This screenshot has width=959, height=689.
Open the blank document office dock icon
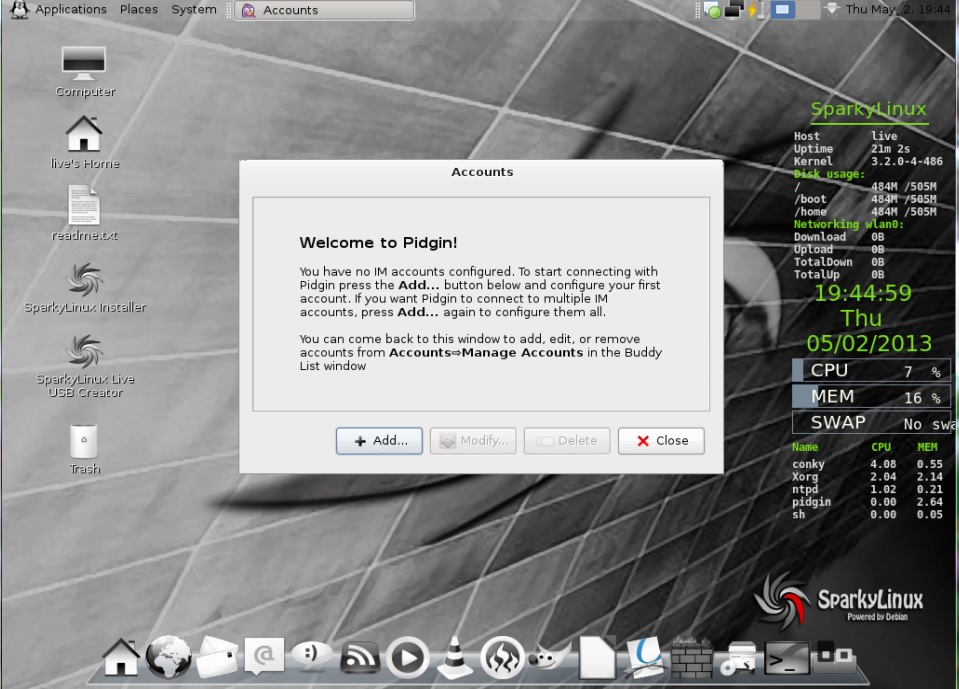coord(597,657)
